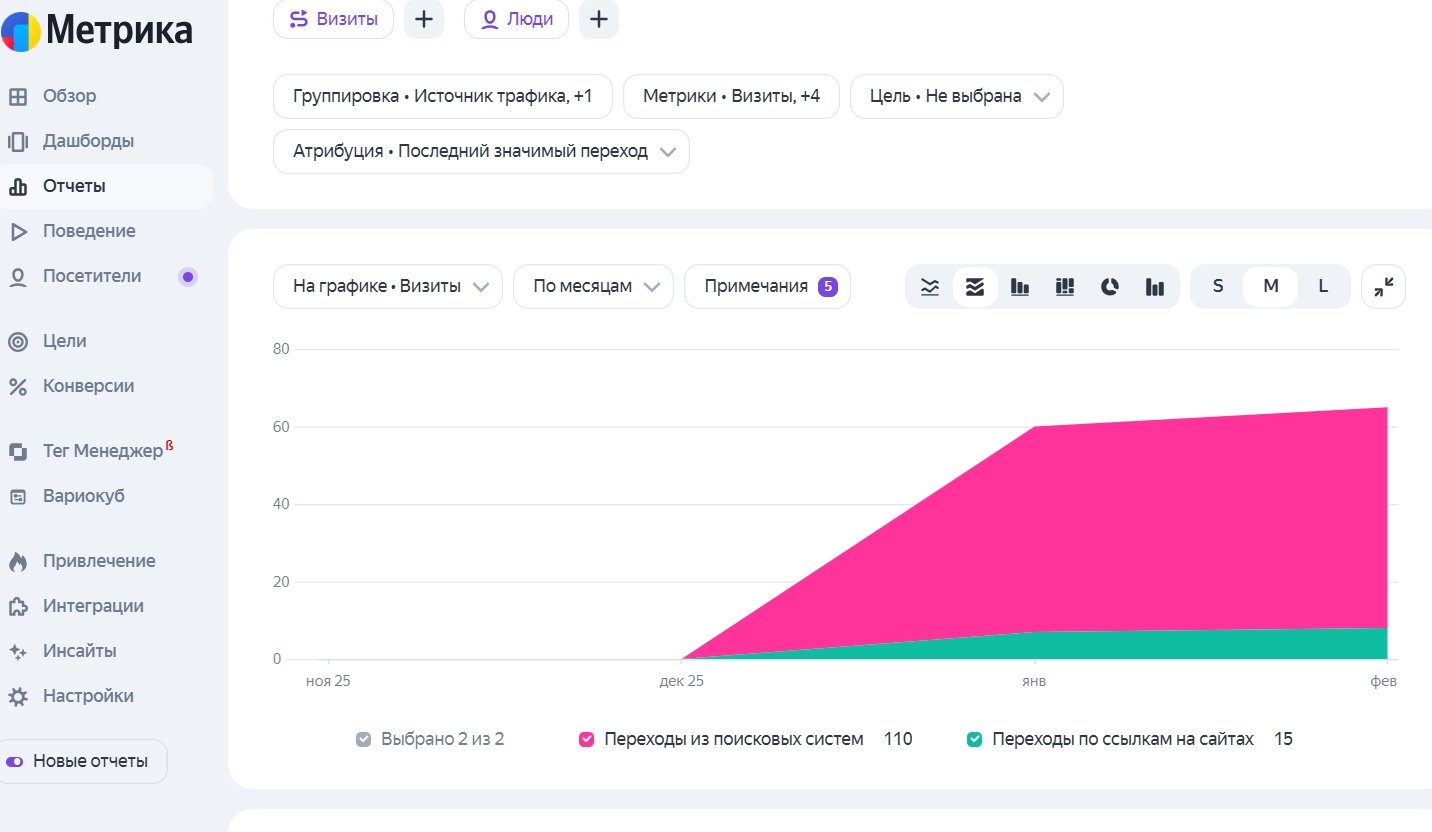The image size is (1432, 832).
Task: Click the Группировка • Источник трафика button
Action: (x=442, y=97)
